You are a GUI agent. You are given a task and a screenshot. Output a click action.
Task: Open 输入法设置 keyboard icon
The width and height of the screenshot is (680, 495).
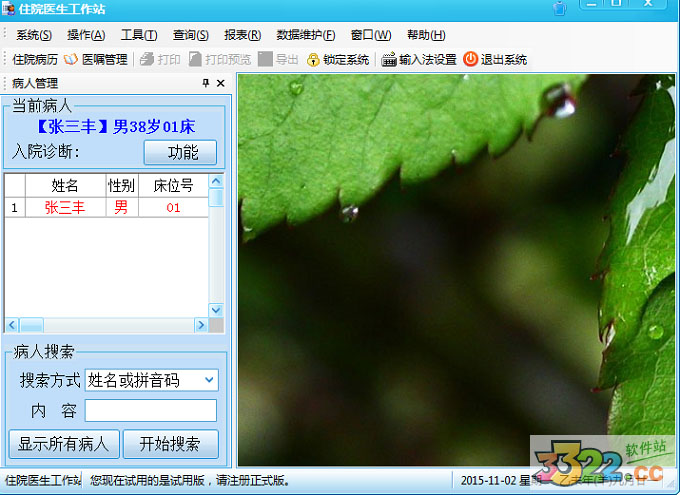pyautogui.click(x=389, y=60)
